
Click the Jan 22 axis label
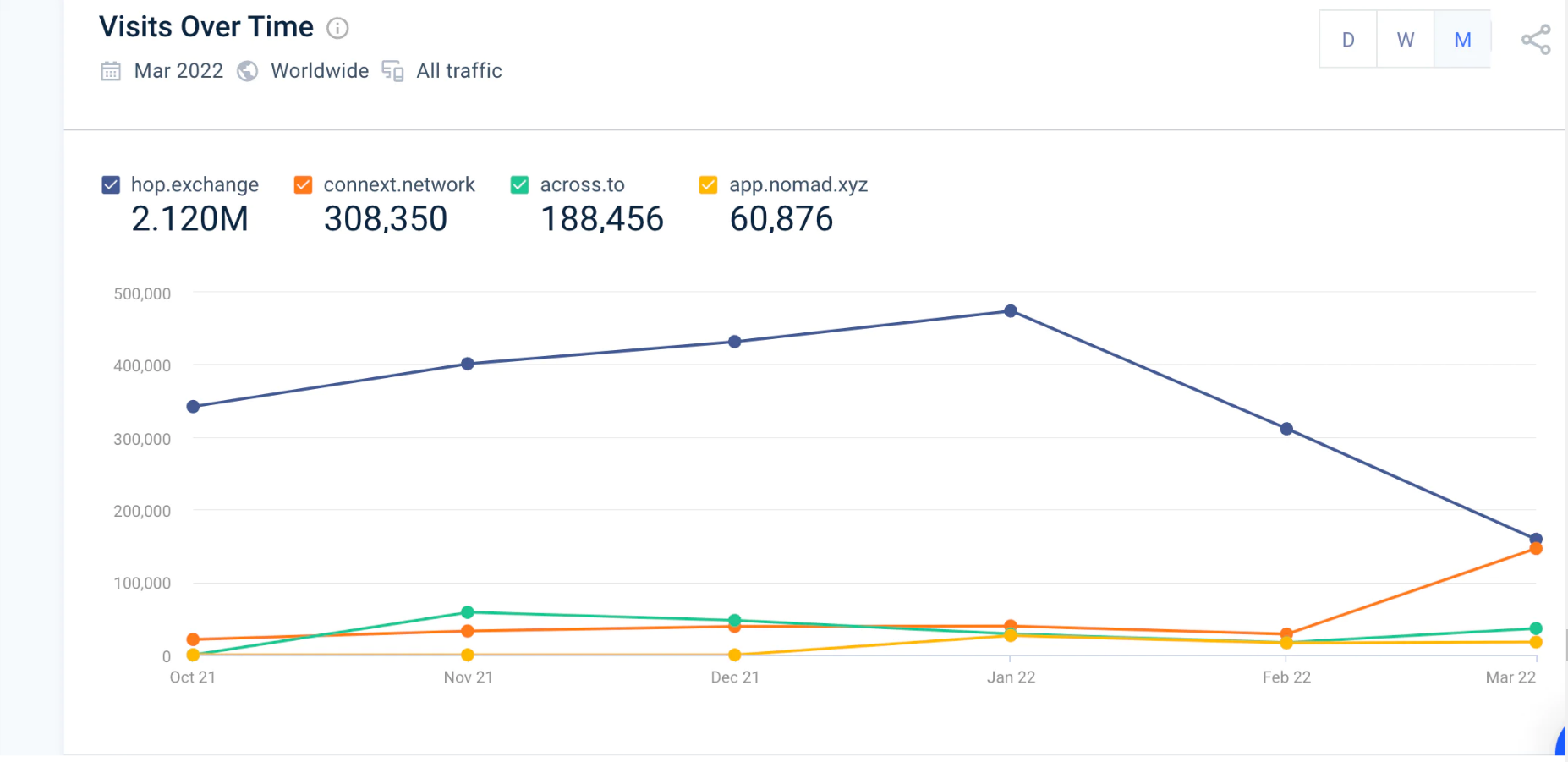point(1012,677)
